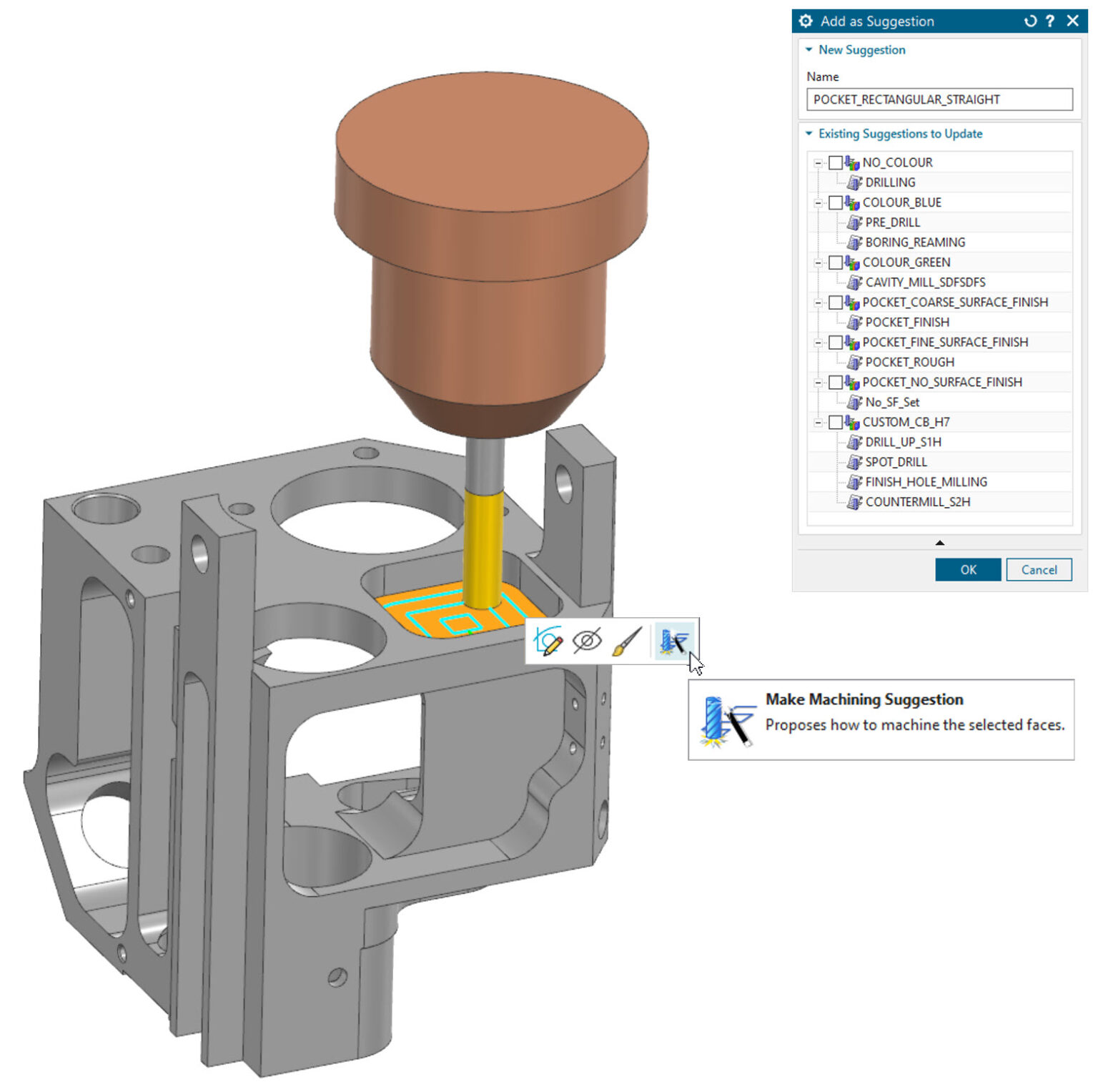Collapse the Existing Suggestions to Update section
This screenshot has height=1092, width=1098.
point(810,134)
